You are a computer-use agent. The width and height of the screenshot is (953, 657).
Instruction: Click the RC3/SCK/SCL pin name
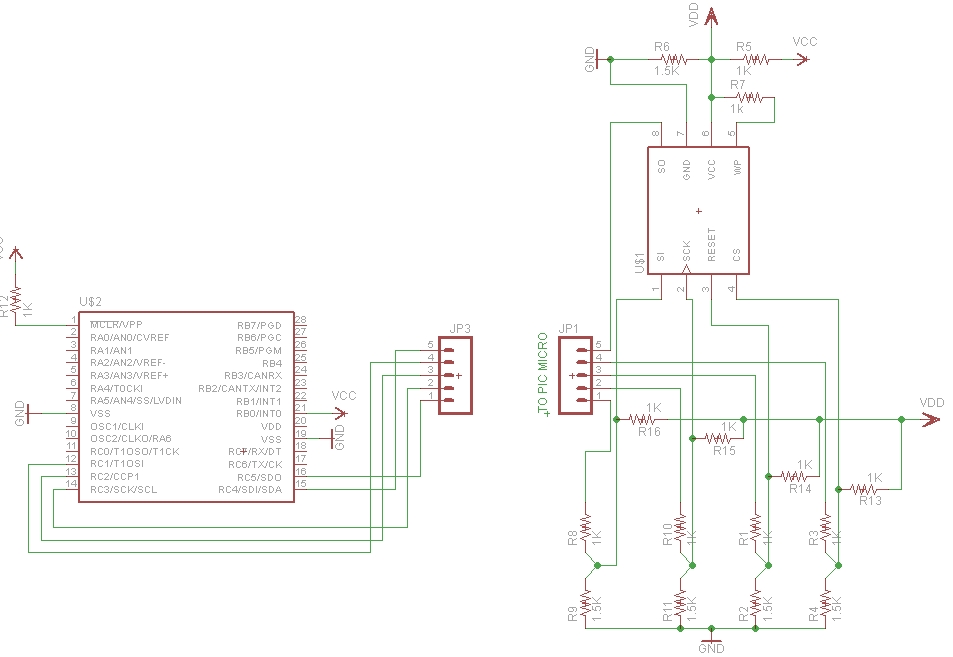click(x=123, y=489)
